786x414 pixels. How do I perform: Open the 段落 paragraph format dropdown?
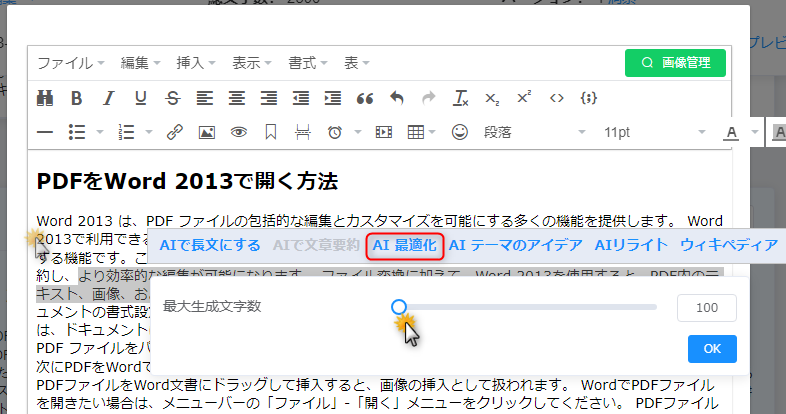(534, 132)
